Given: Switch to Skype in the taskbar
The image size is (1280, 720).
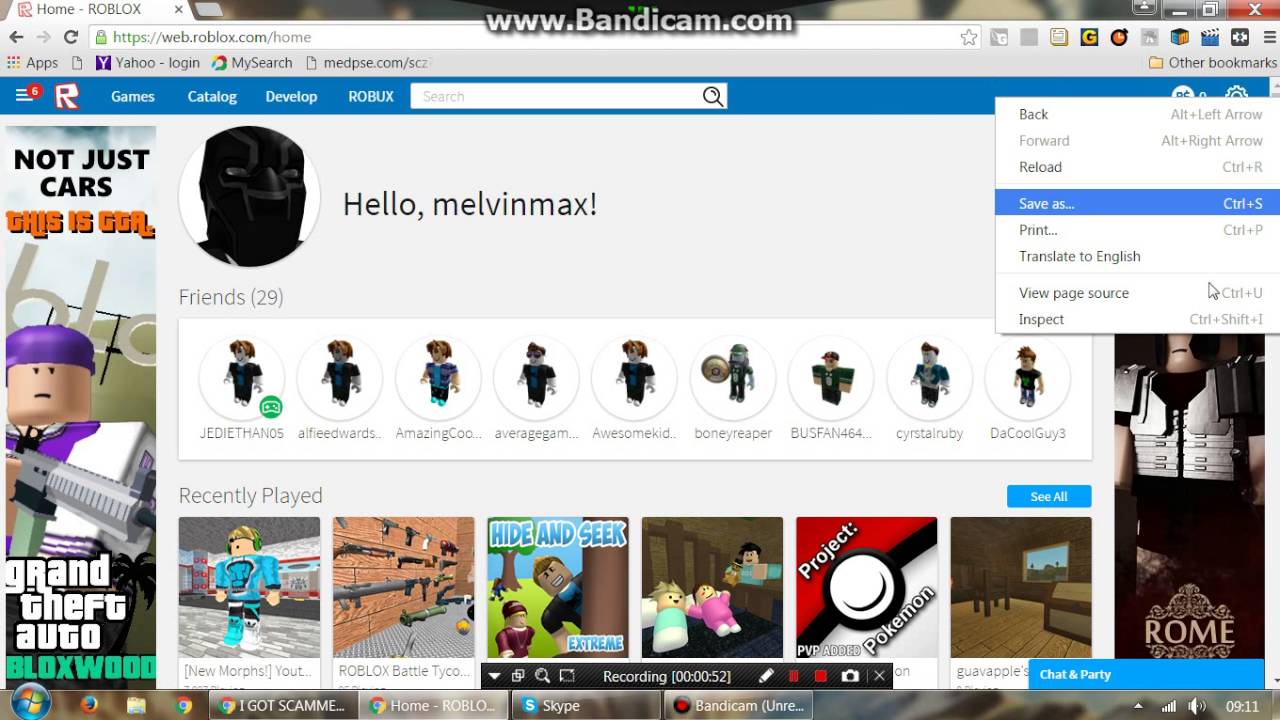Looking at the screenshot, I should 586,705.
